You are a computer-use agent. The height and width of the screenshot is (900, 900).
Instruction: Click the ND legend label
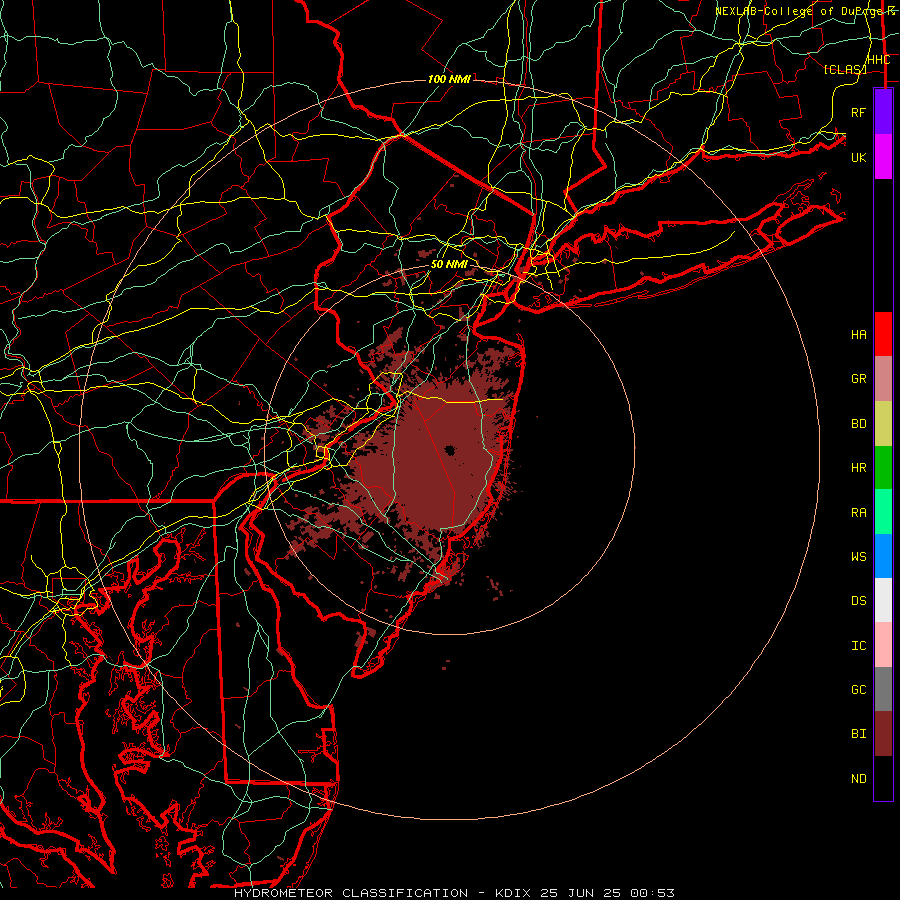tap(859, 779)
